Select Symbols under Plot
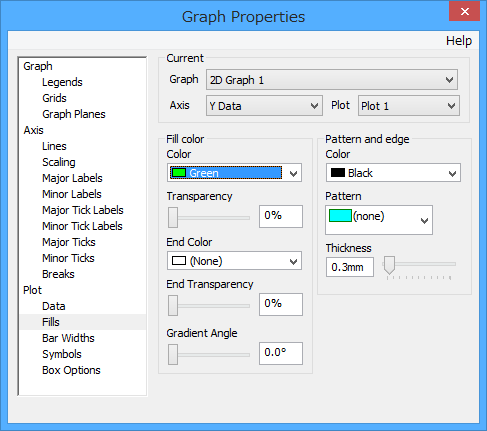The height and width of the screenshot is (431, 487). pos(62,354)
